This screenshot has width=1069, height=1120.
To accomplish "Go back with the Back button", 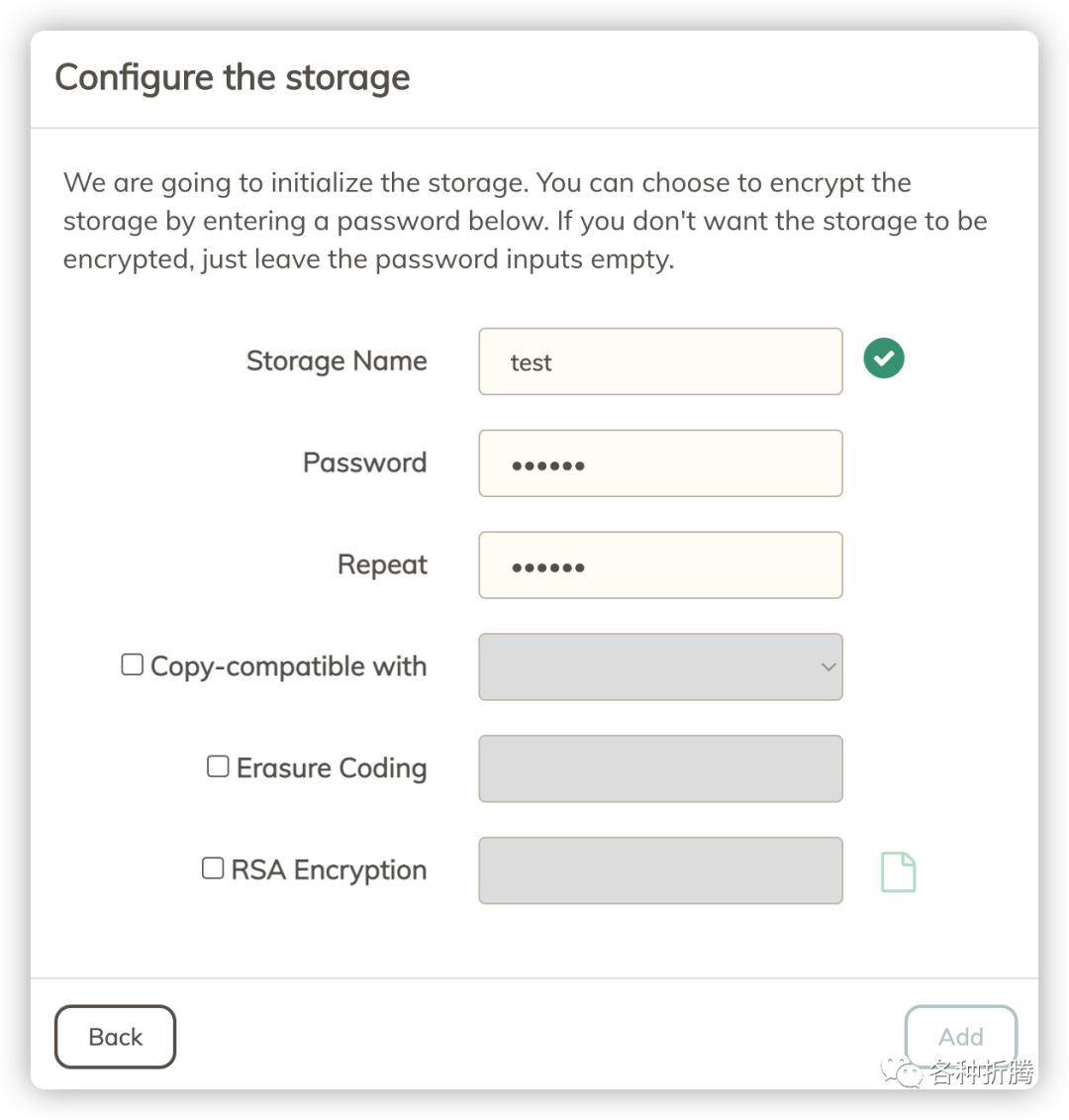I will pos(115,1037).
